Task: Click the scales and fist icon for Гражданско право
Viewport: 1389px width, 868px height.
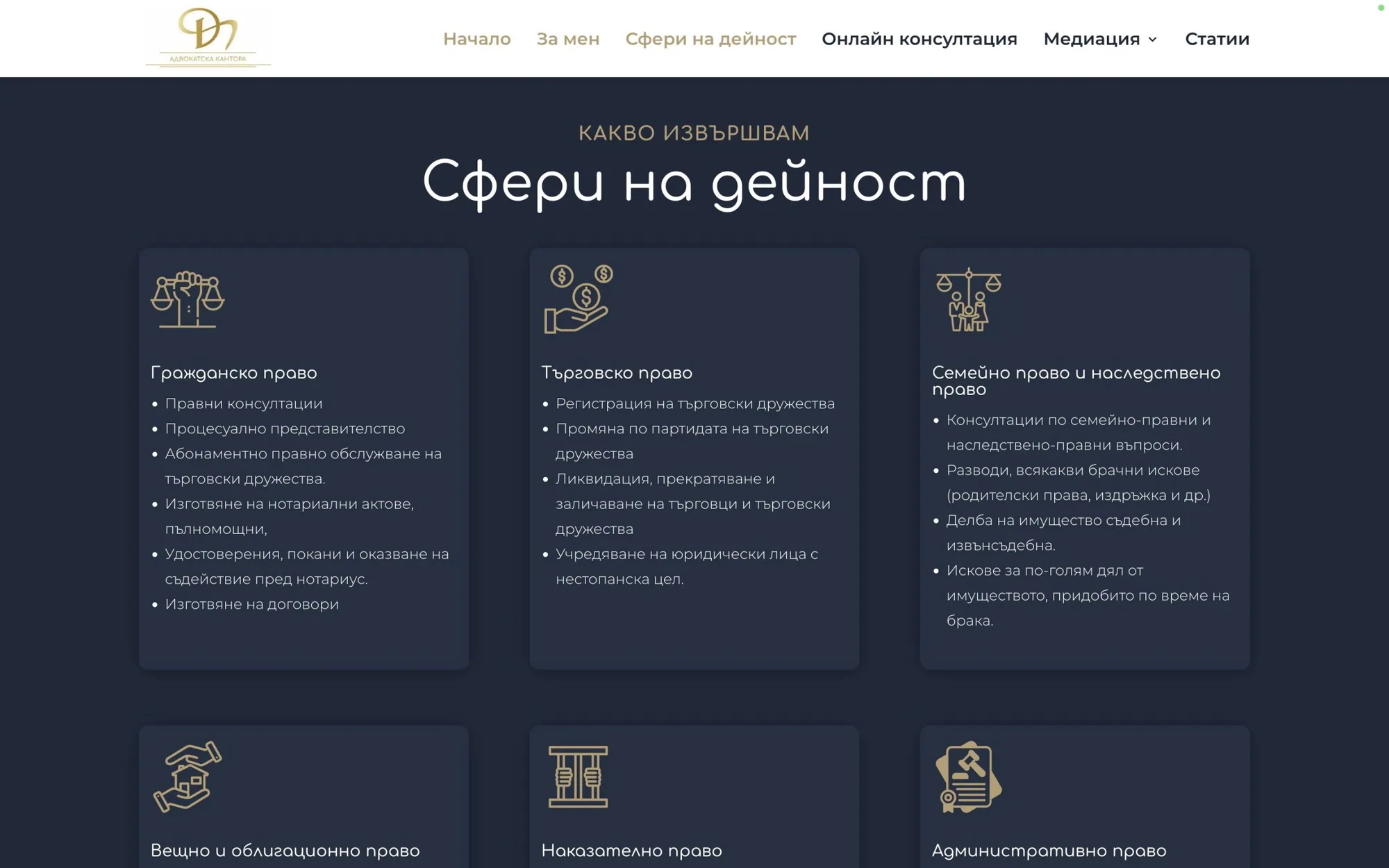Action: [188, 299]
